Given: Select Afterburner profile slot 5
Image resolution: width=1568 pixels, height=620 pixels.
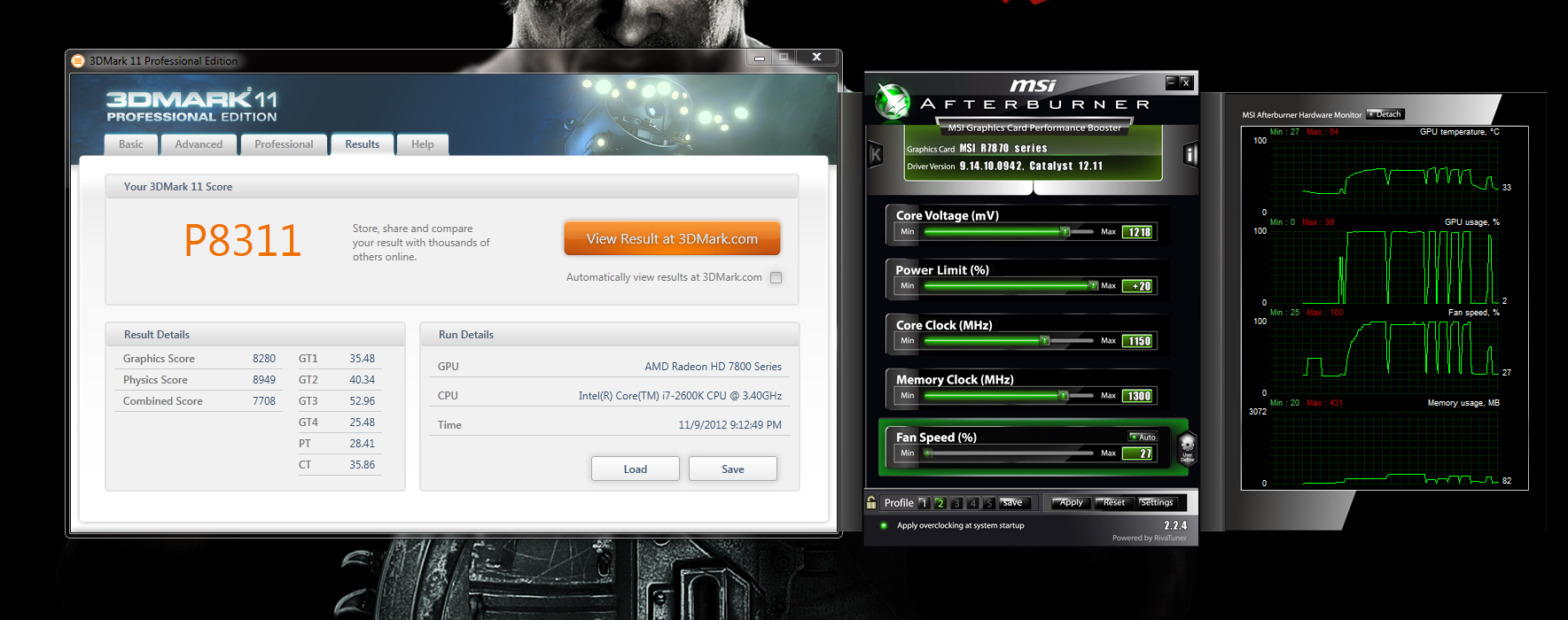Looking at the screenshot, I should (x=989, y=503).
